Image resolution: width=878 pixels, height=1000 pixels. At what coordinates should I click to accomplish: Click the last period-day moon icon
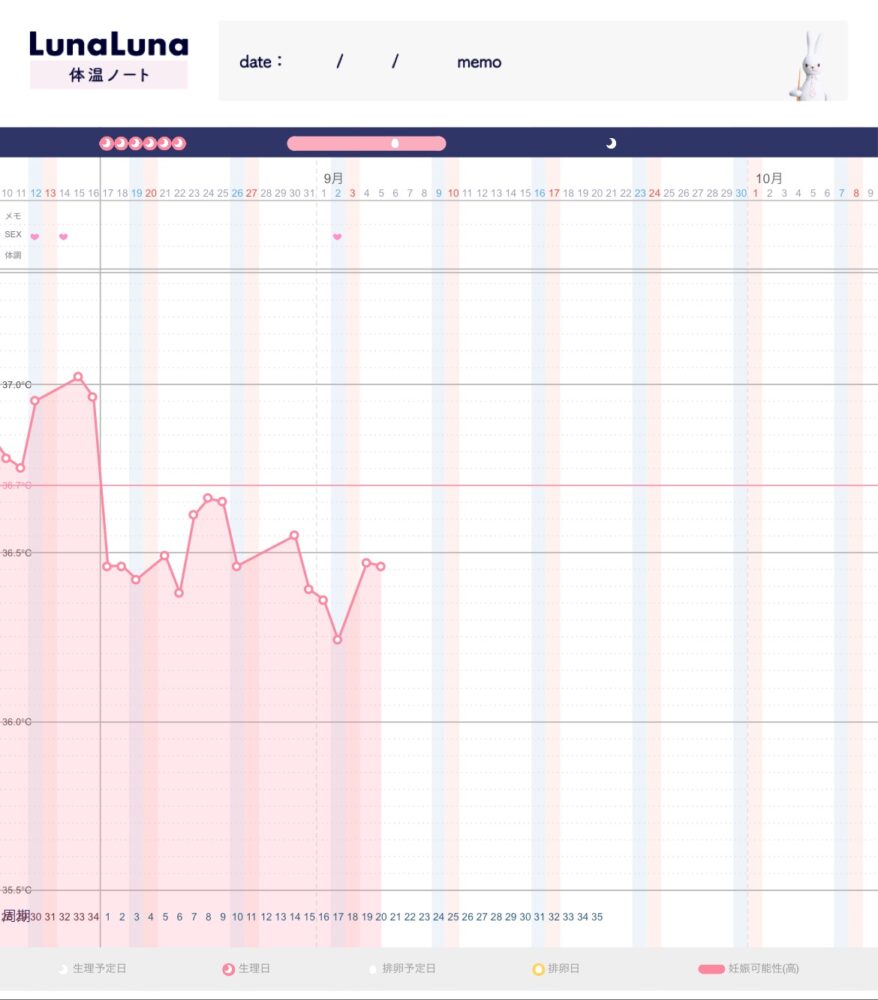coord(179,143)
